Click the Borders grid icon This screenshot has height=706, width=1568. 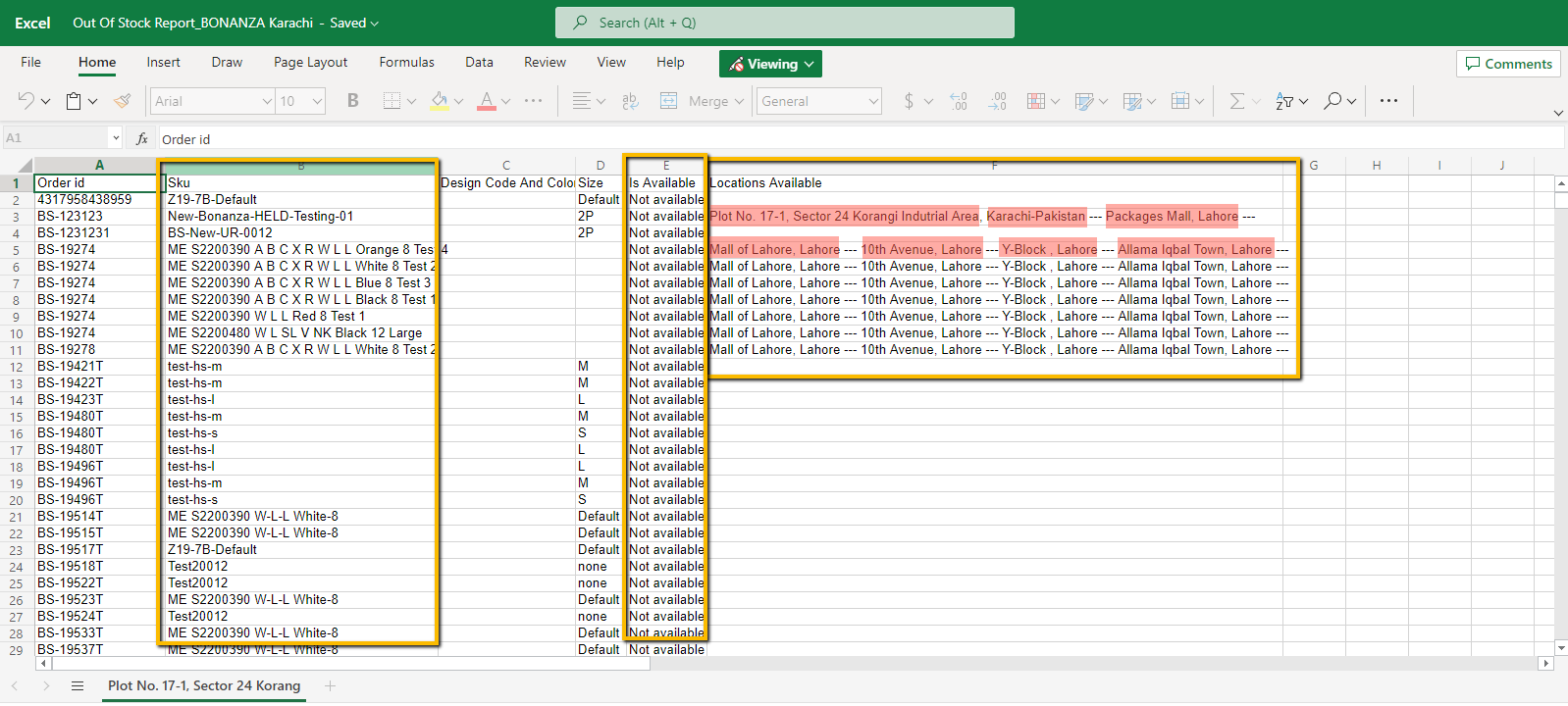[392, 101]
